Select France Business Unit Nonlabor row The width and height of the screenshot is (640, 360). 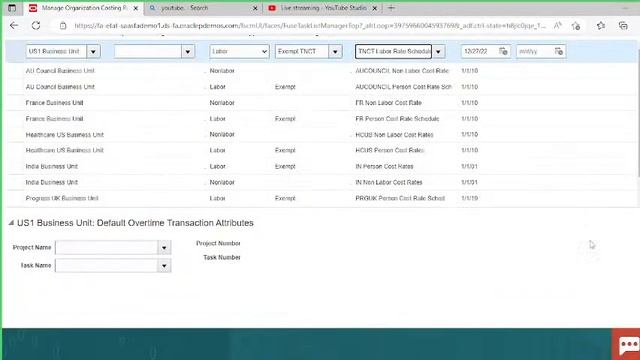(x=322, y=103)
